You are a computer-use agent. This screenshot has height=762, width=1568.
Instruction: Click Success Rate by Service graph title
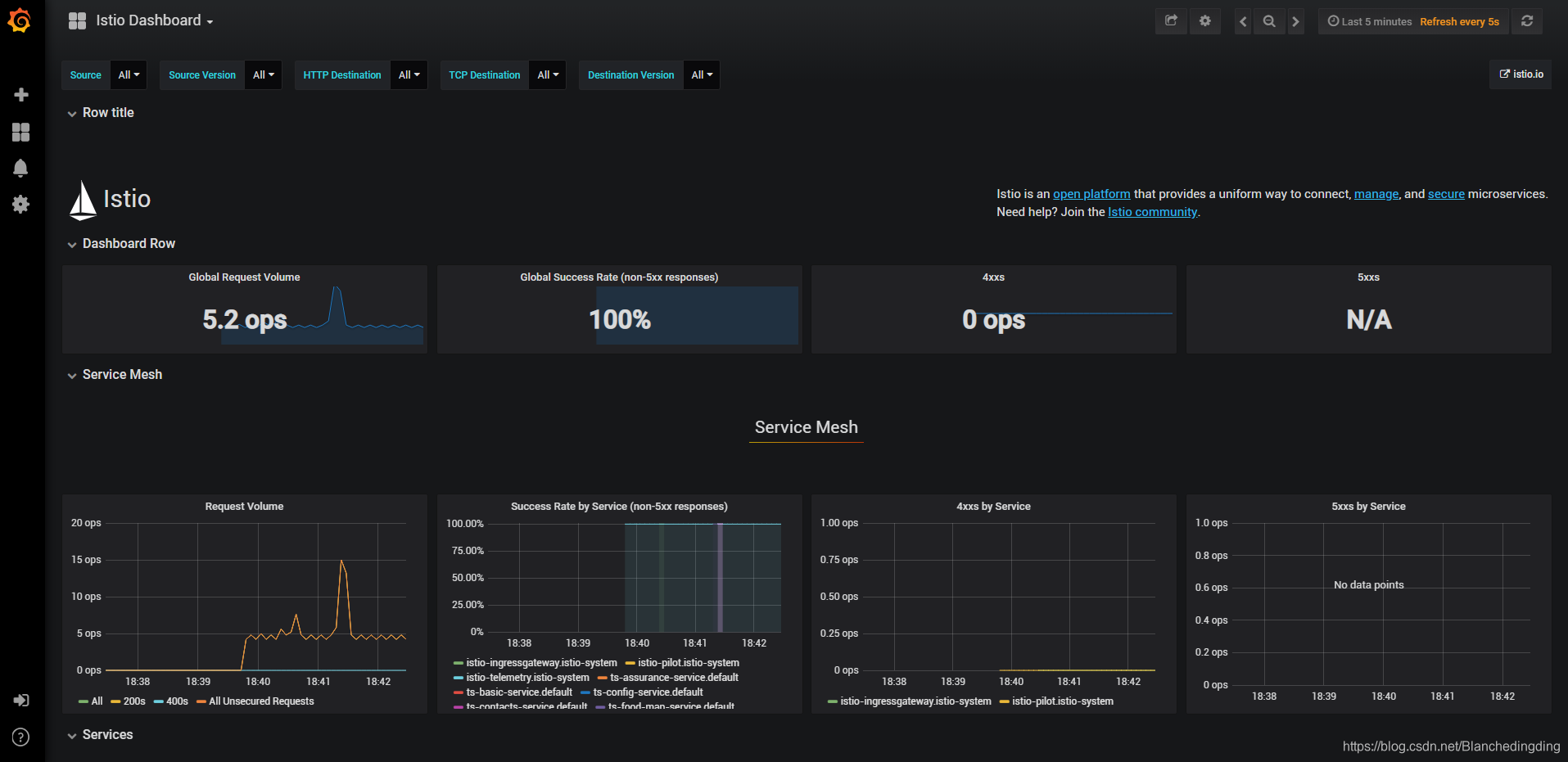click(x=619, y=507)
